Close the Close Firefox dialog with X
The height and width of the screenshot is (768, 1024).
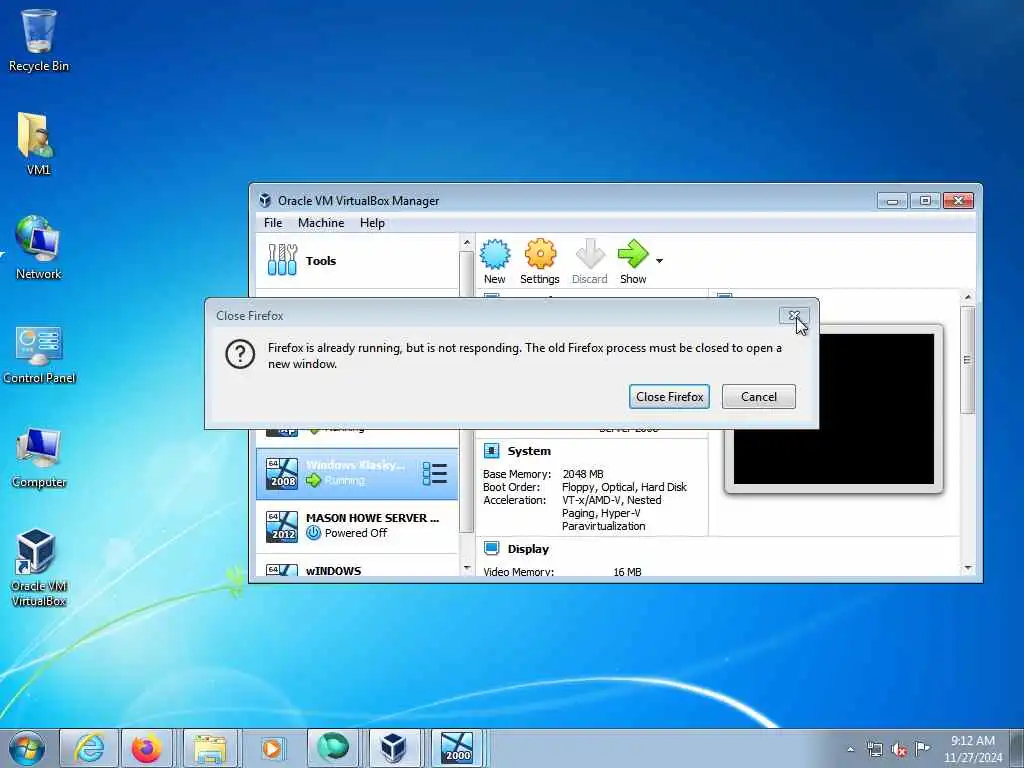(x=794, y=316)
